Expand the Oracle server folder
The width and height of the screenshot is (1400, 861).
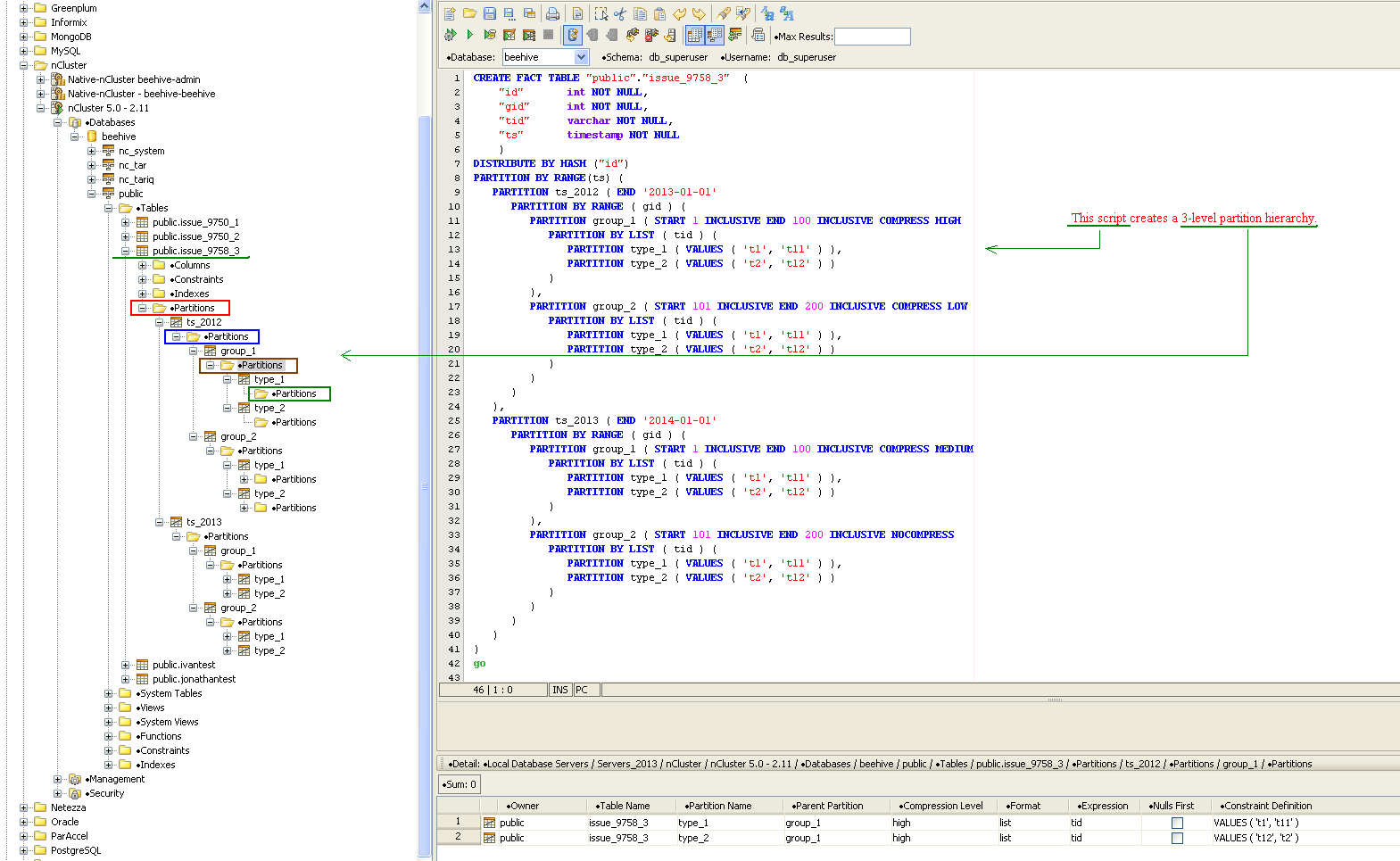click(x=24, y=822)
